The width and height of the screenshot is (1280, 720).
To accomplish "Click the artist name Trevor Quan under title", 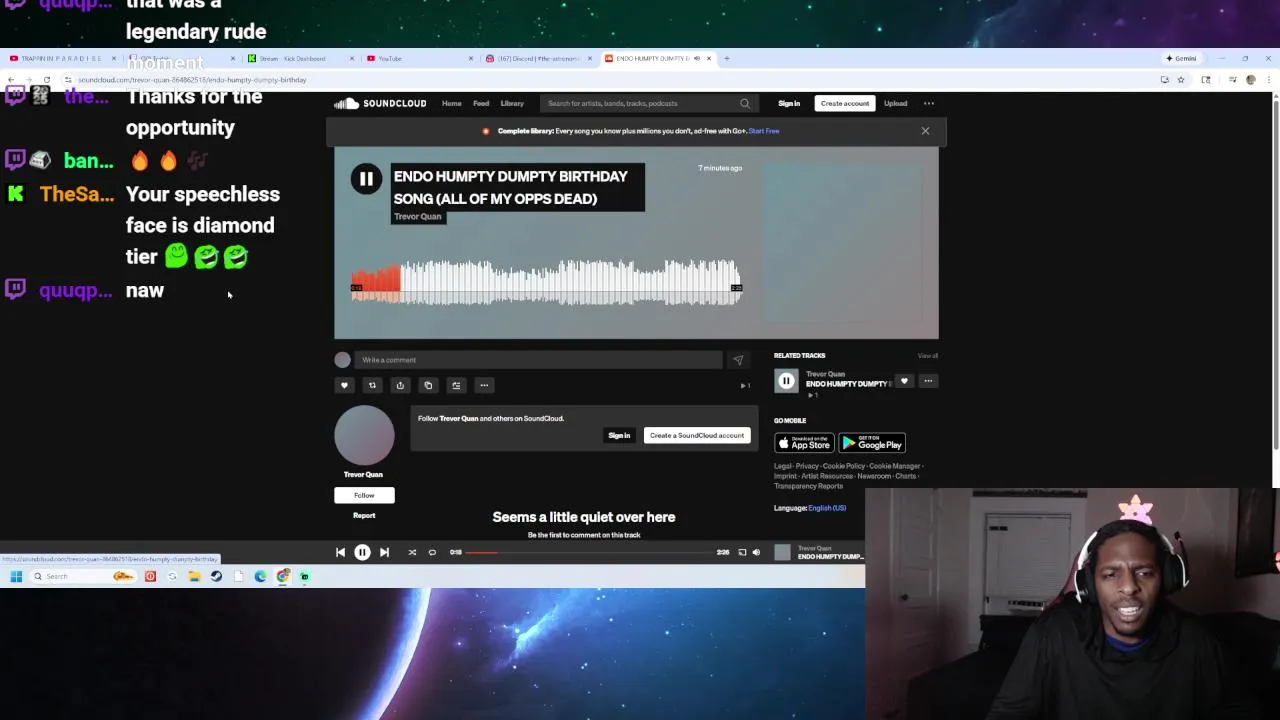I will 417,217.
